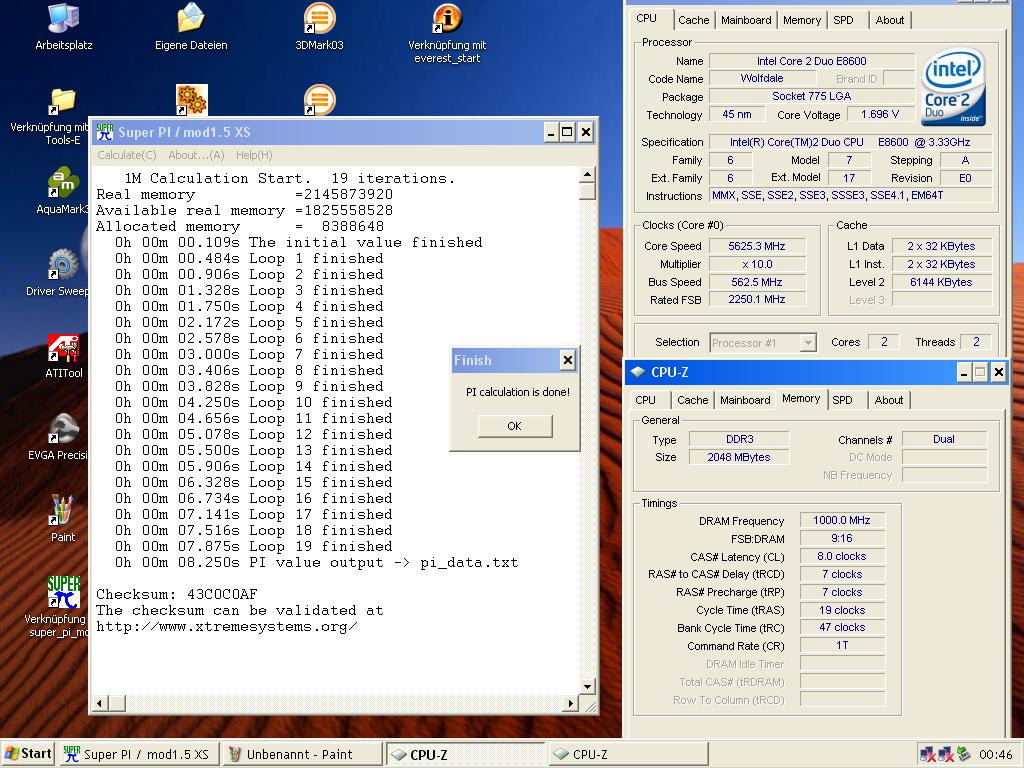1024x768 pixels.
Task: Click the http://www.xtremesystems.org/ text
Action: point(227,626)
